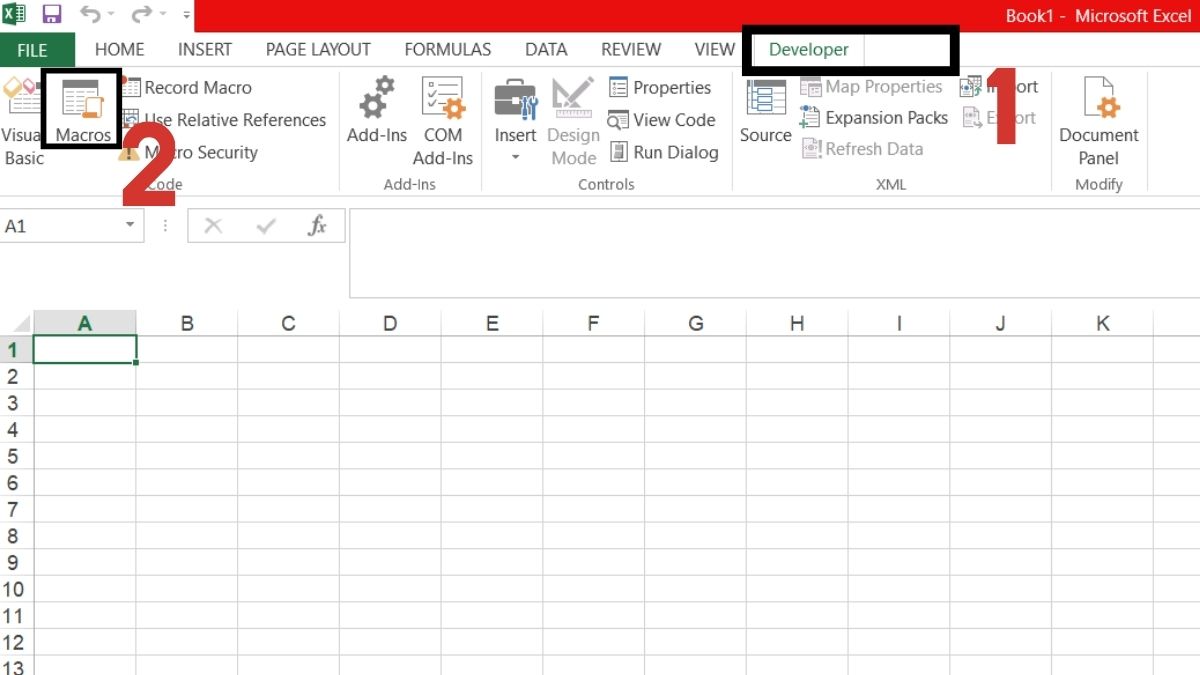Screen dimensions: 1200x675
Task: Select row 12 header
Action: coord(16,642)
